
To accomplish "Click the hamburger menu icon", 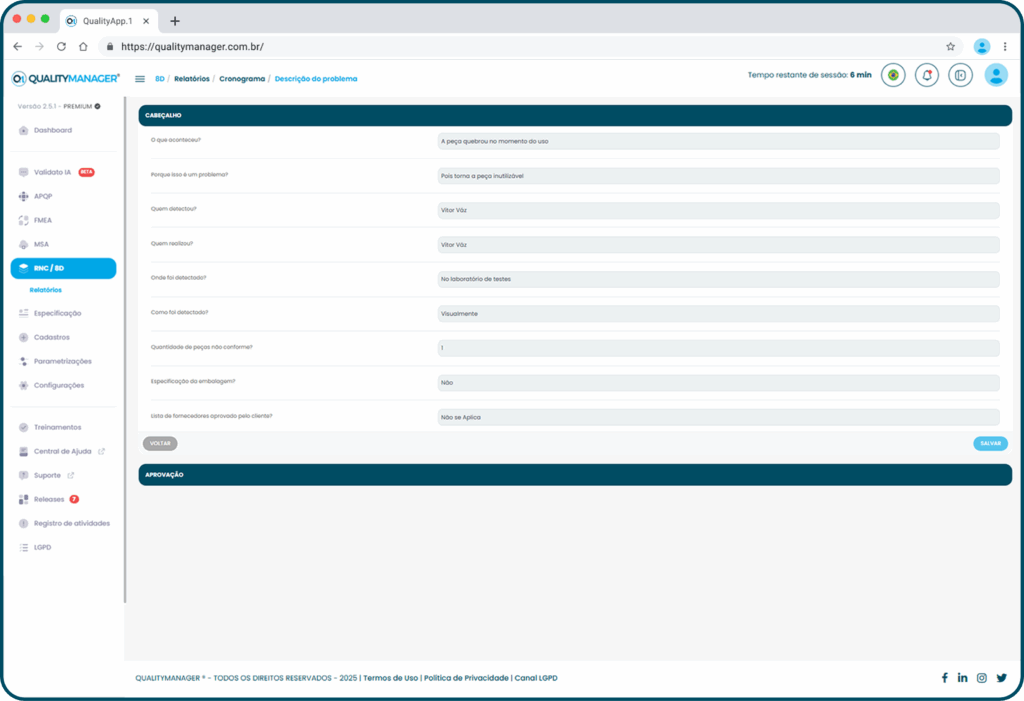I will click(x=139, y=78).
